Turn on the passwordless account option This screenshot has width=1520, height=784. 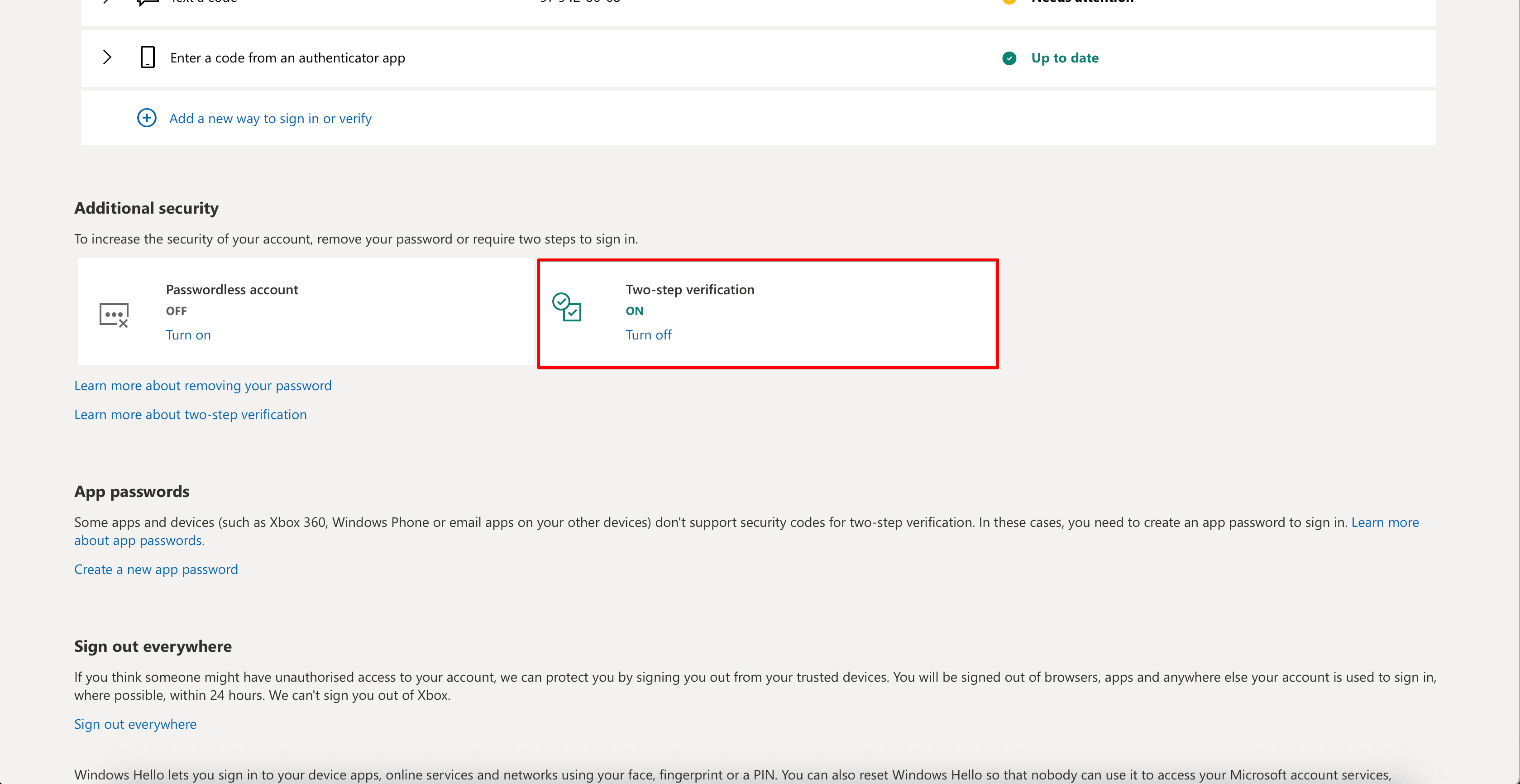pos(188,335)
